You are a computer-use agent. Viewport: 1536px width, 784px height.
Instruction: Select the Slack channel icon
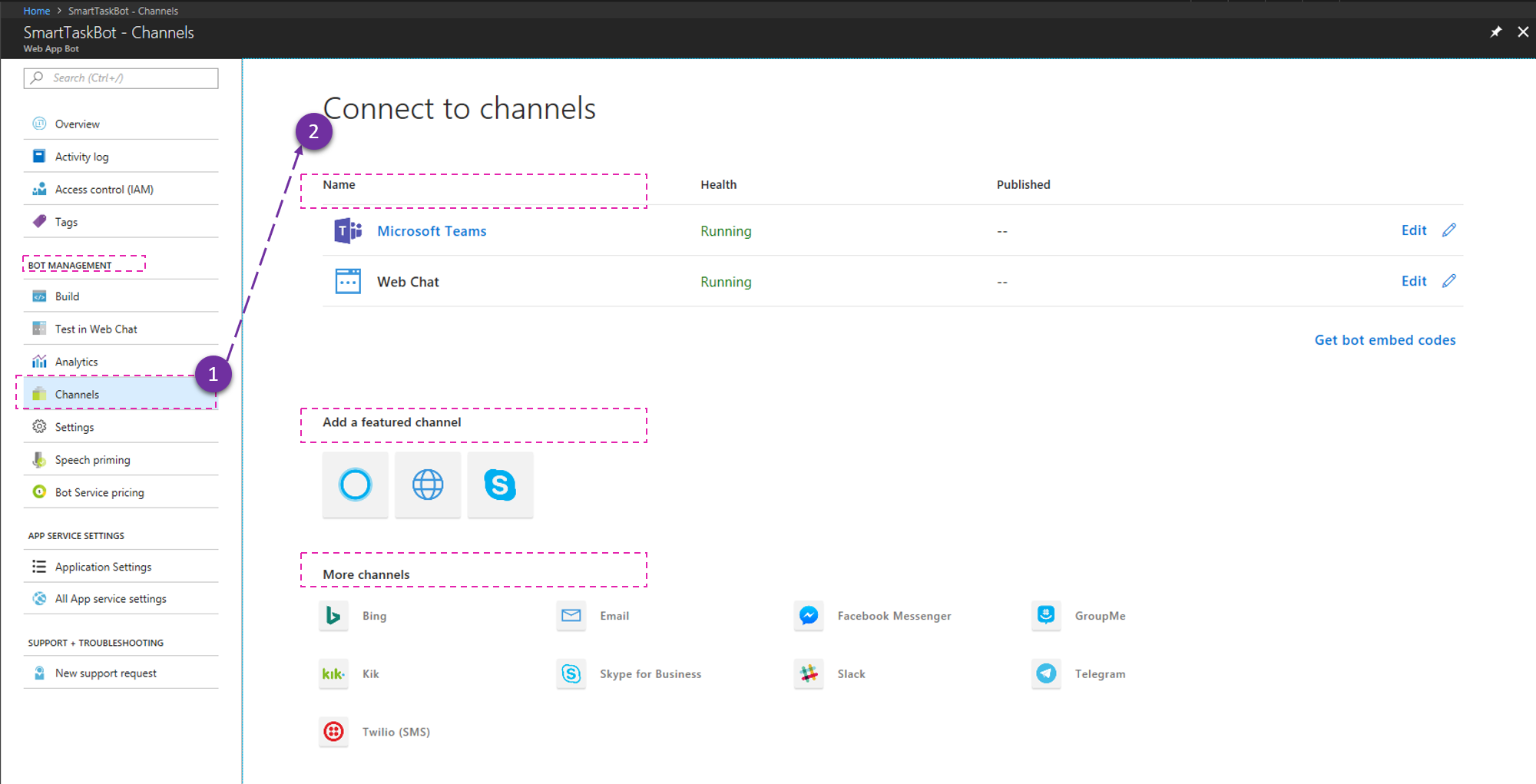pos(808,673)
